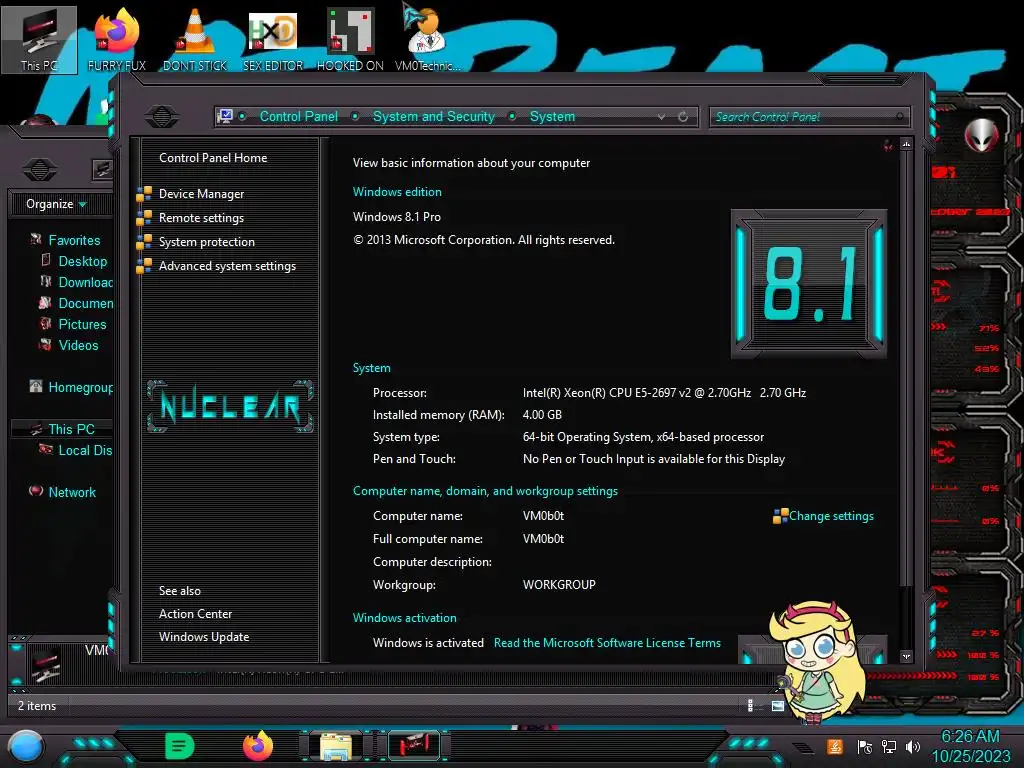Open the HOOKED ON desktop shortcut
Viewport: 1024px width, 768px height.
coord(350,40)
